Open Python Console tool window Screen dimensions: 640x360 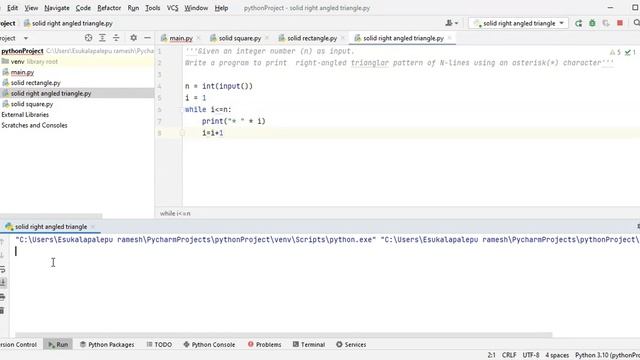coord(209,344)
